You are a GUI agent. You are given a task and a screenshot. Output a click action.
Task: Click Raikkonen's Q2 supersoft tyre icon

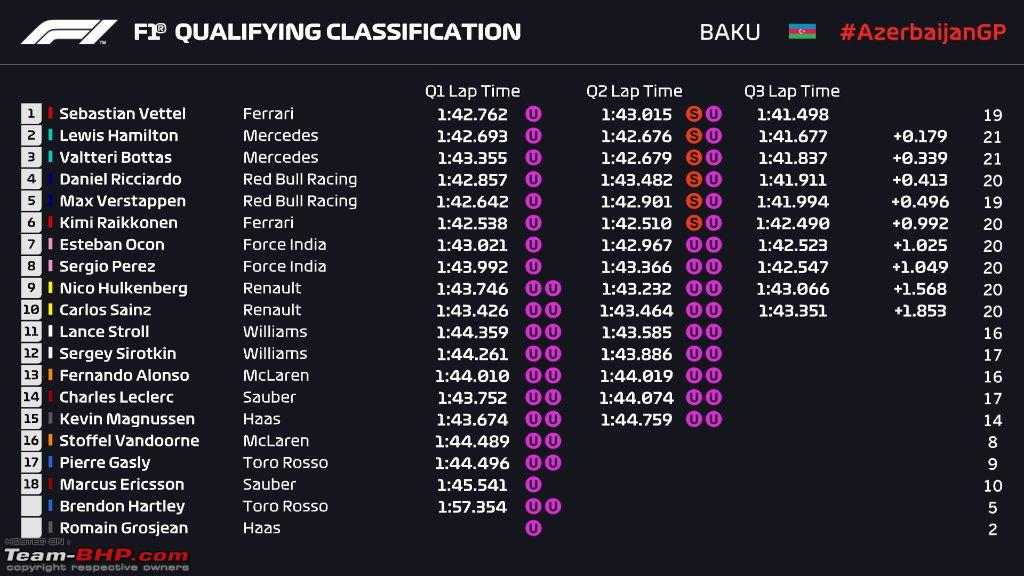[694, 223]
